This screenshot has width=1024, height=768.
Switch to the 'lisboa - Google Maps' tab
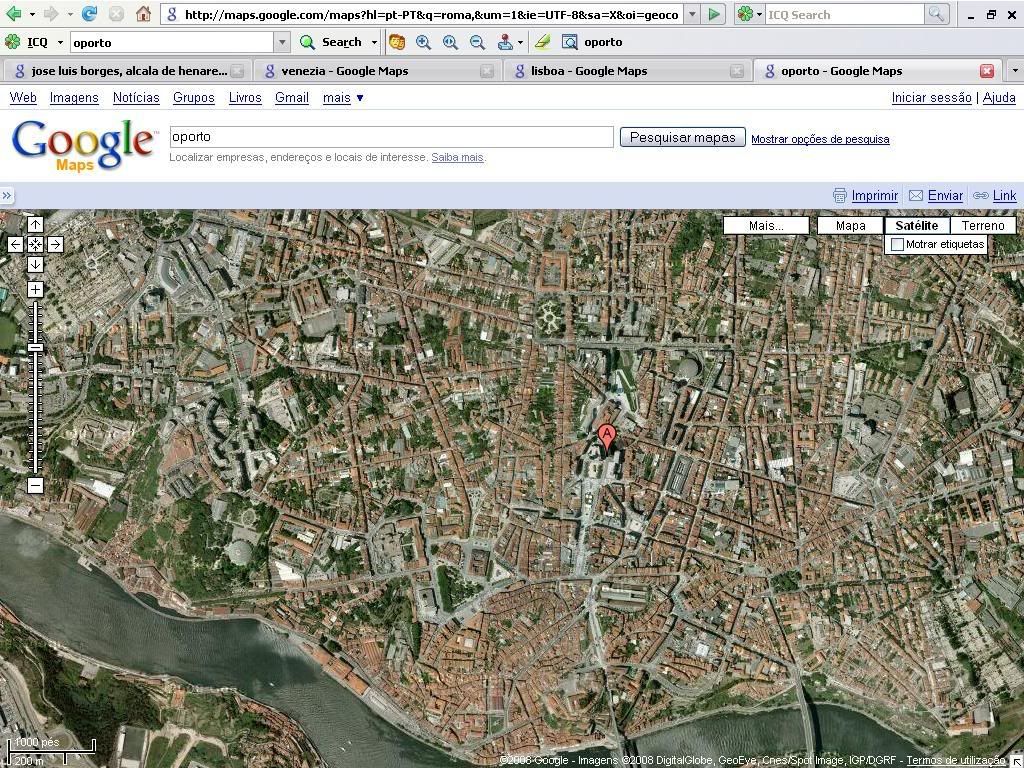pos(589,71)
